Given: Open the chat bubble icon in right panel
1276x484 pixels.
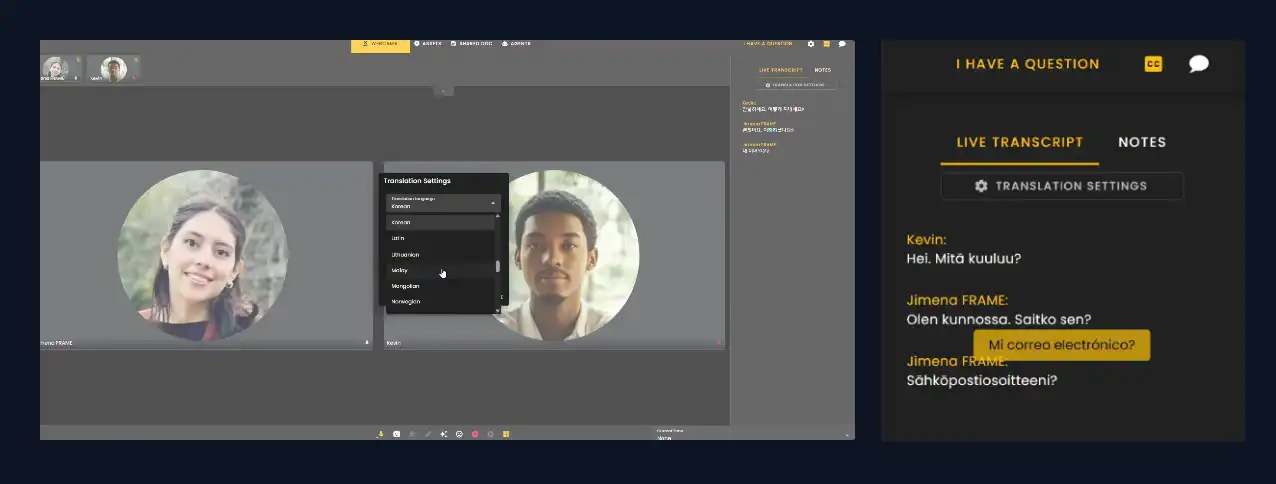Looking at the screenshot, I should [1198, 64].
